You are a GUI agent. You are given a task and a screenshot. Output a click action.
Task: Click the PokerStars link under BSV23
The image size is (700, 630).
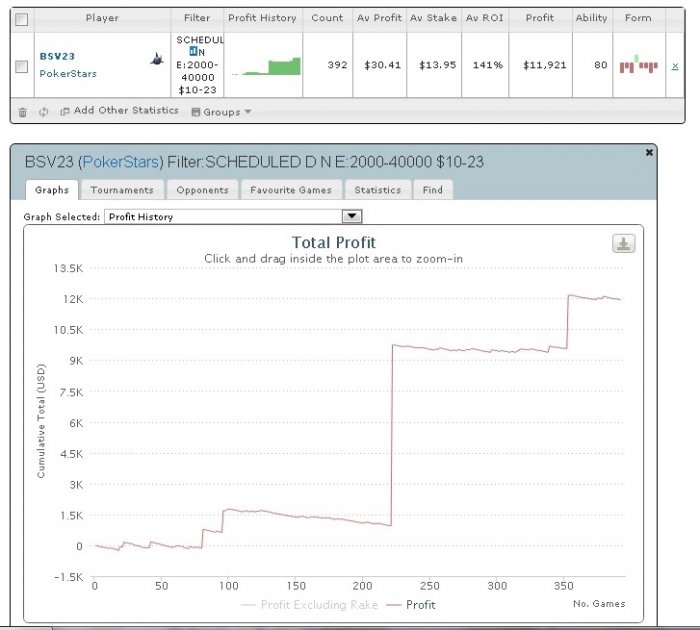click(68, 73)
